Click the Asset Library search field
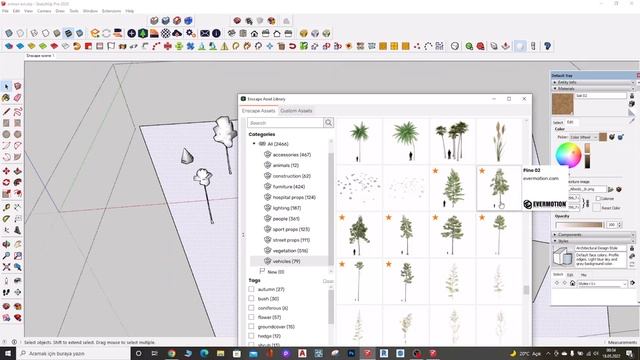The height and width of the screenshot is (360, 640). (285, 122)
